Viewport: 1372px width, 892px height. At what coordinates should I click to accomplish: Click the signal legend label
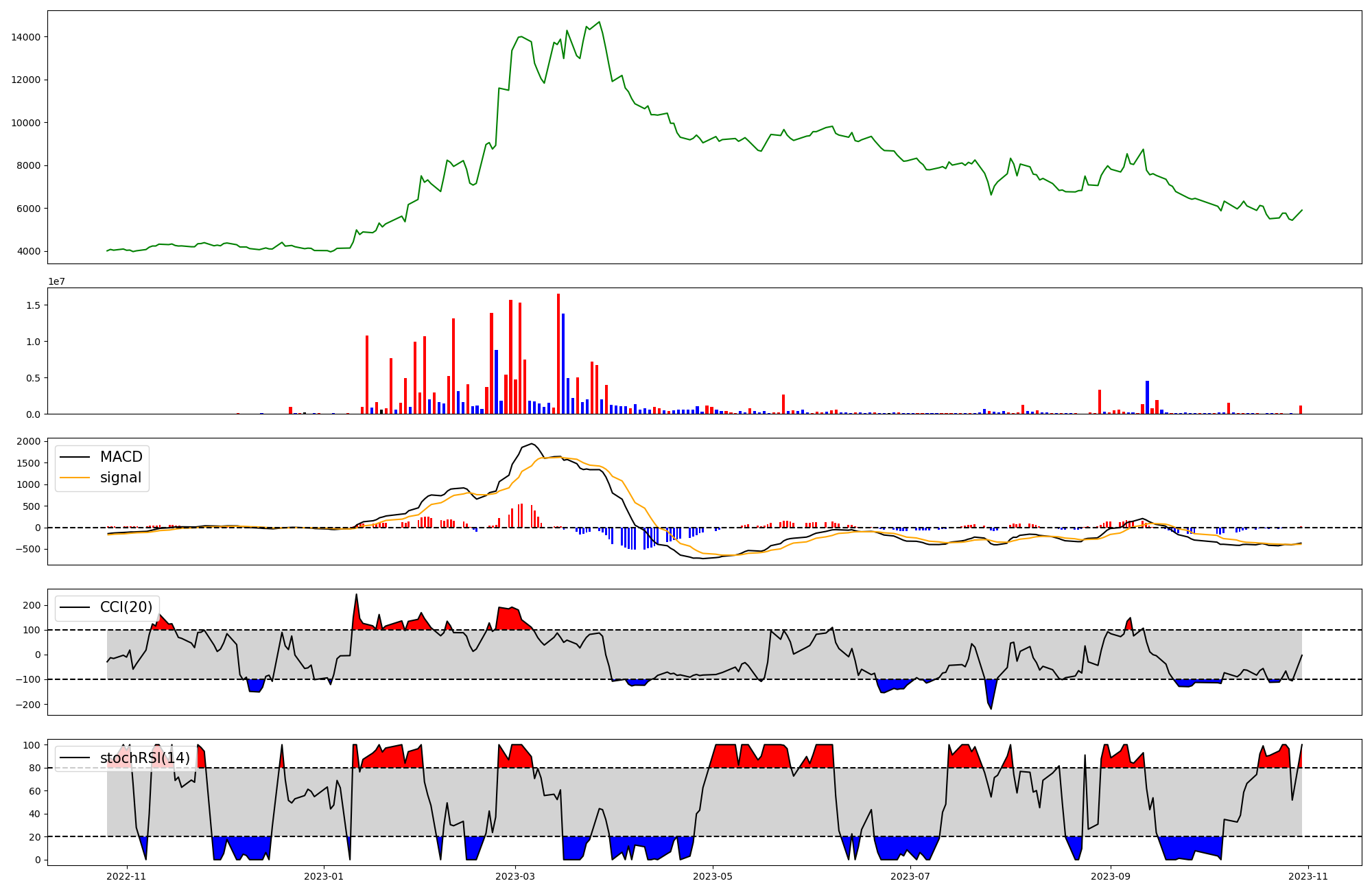120,478
